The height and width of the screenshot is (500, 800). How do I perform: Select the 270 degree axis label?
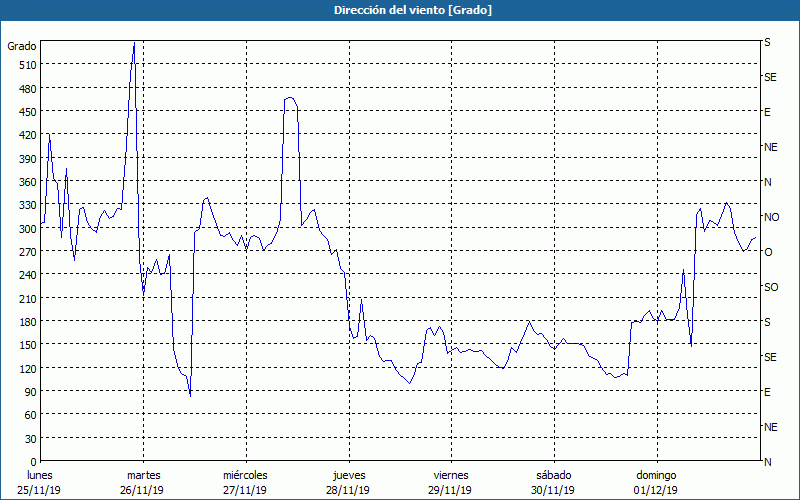28,252
